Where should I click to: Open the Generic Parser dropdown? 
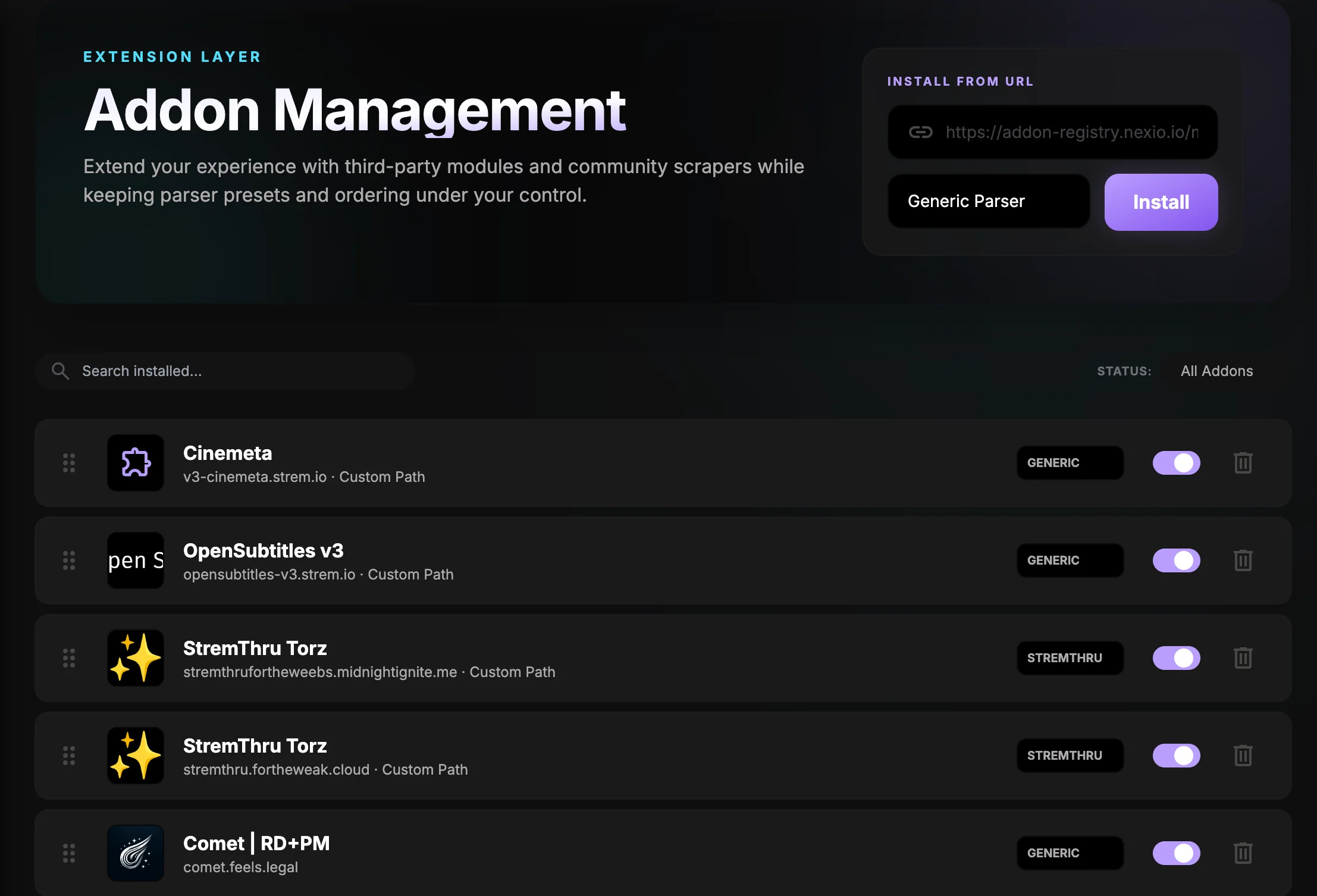[988, 201]
